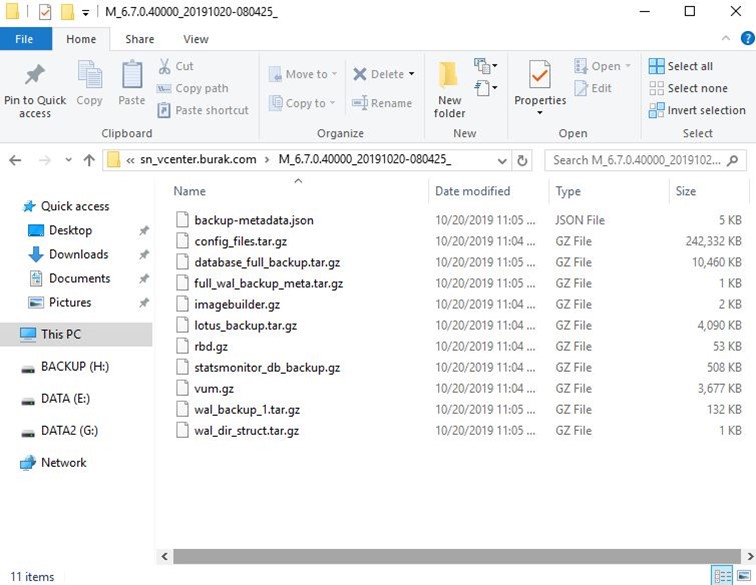
Task: Expand the Open button dropdown arrow
Action: (628, 66)
